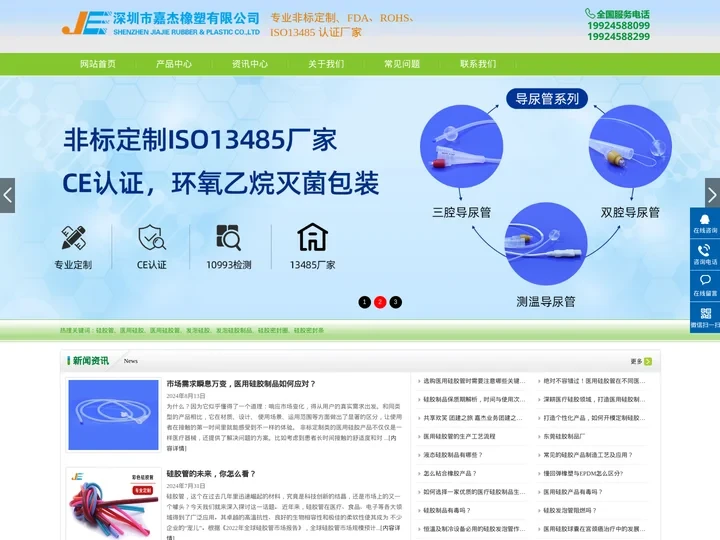Select banner slide dot 1
The height and width of the screenshot is (540, 720).
365,302
